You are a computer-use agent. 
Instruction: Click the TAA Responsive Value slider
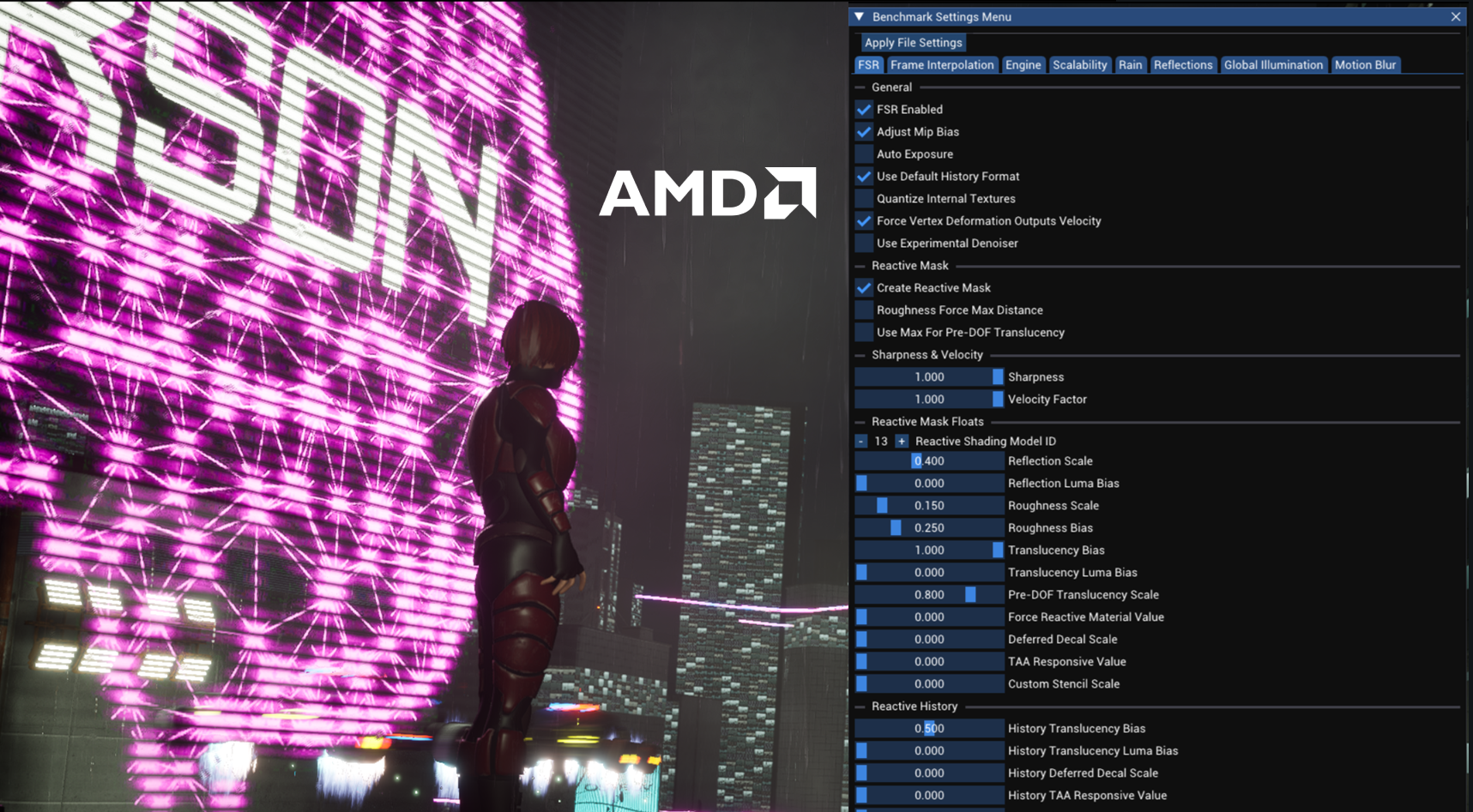click(929, 661)
